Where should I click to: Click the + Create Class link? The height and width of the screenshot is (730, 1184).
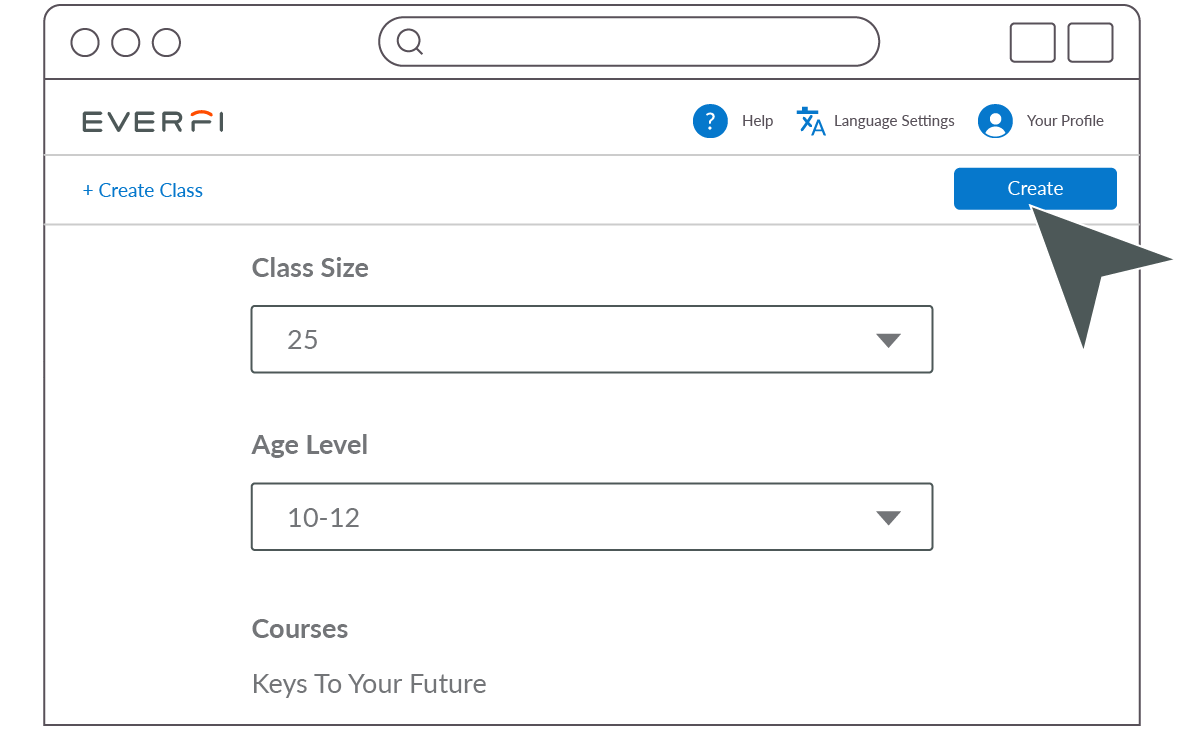click(x=143, y=190)
